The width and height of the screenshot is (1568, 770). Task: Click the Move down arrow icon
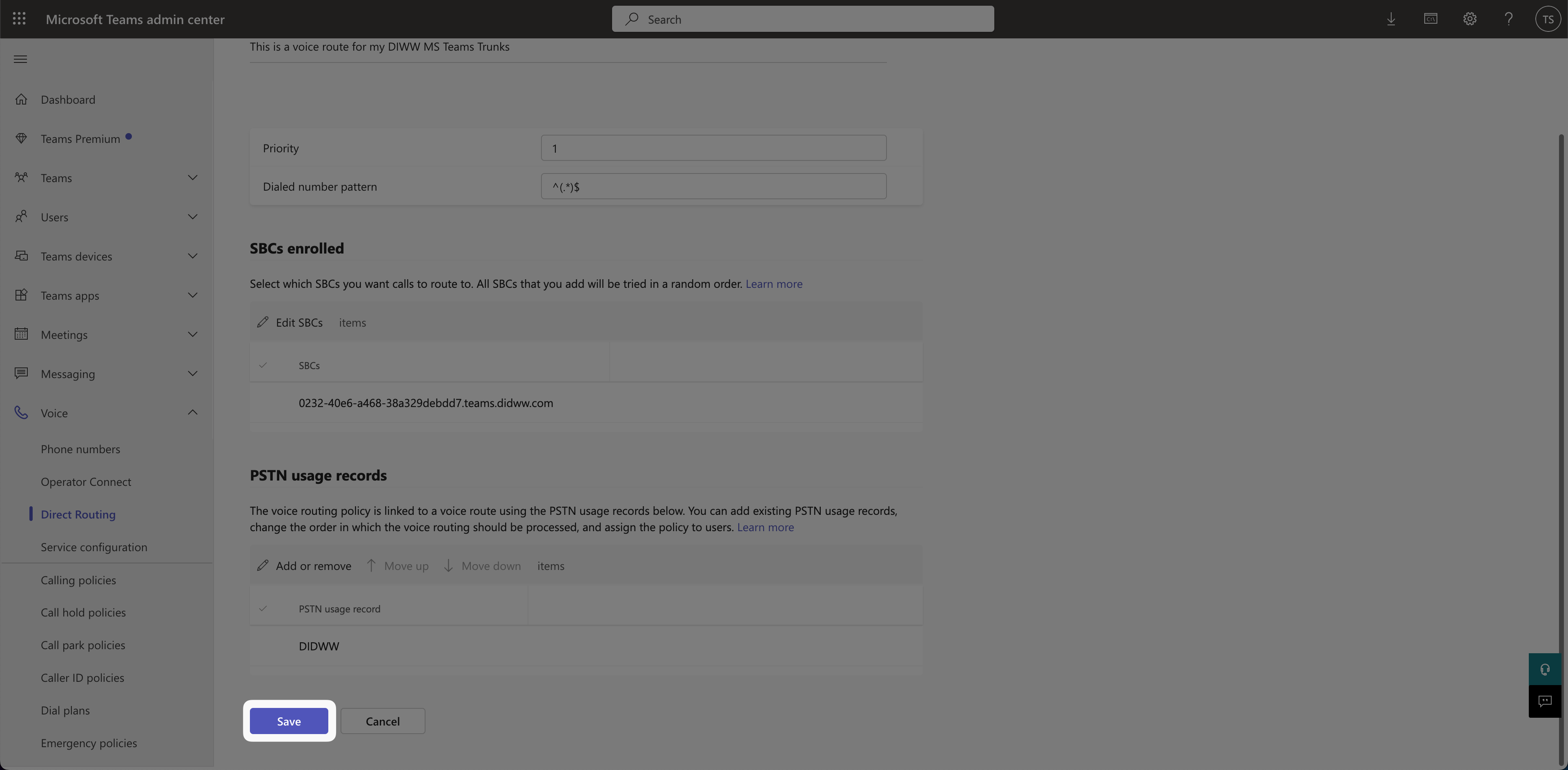[x=448, y=565]
